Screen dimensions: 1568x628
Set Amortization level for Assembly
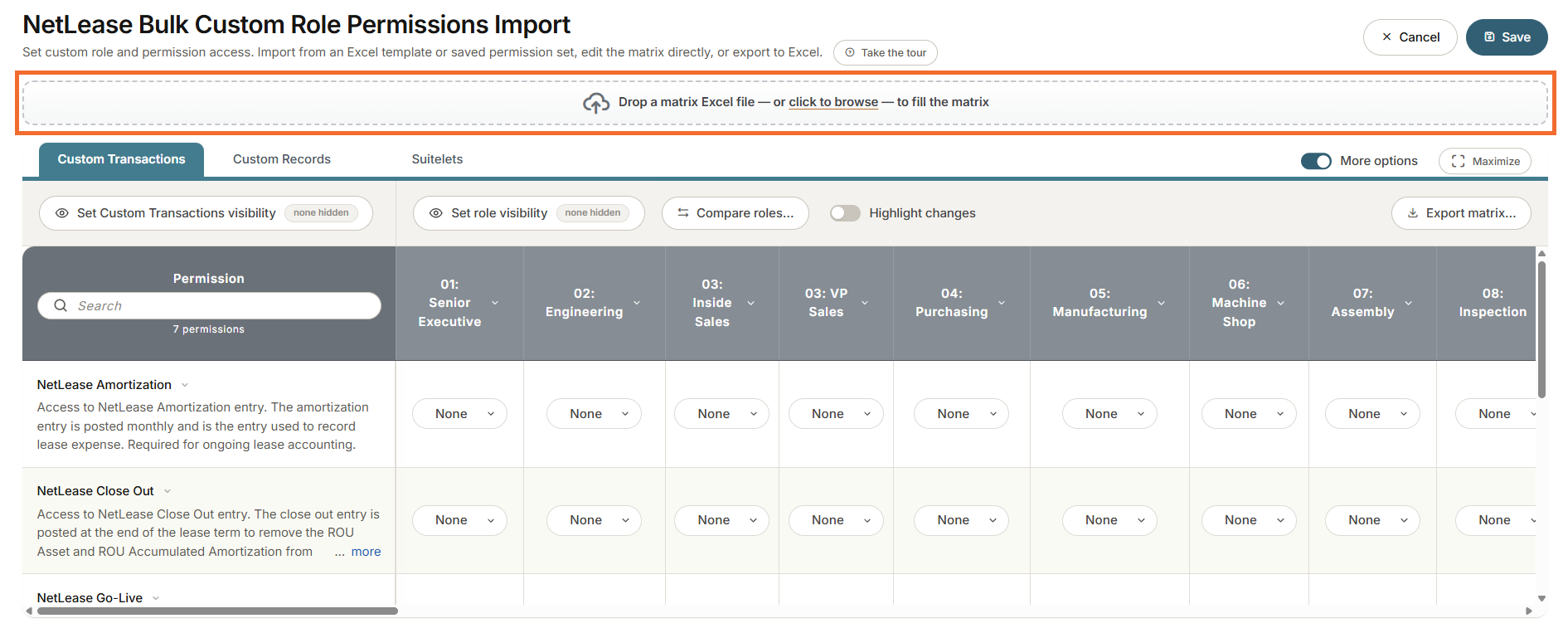click(1372, 414)
